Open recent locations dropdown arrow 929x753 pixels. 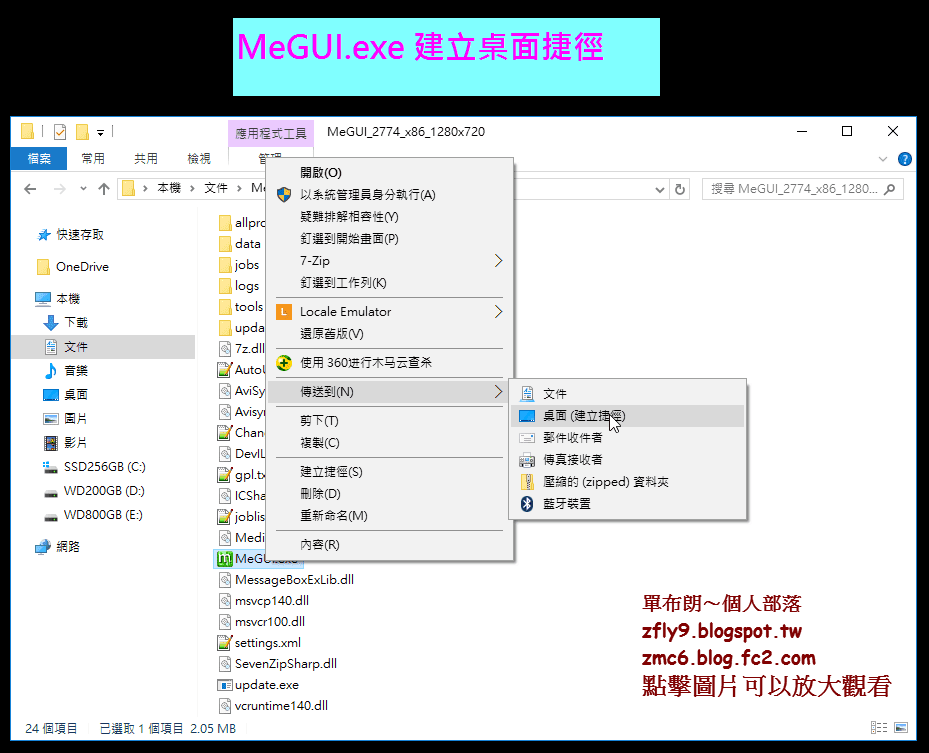tap(83, 189)
